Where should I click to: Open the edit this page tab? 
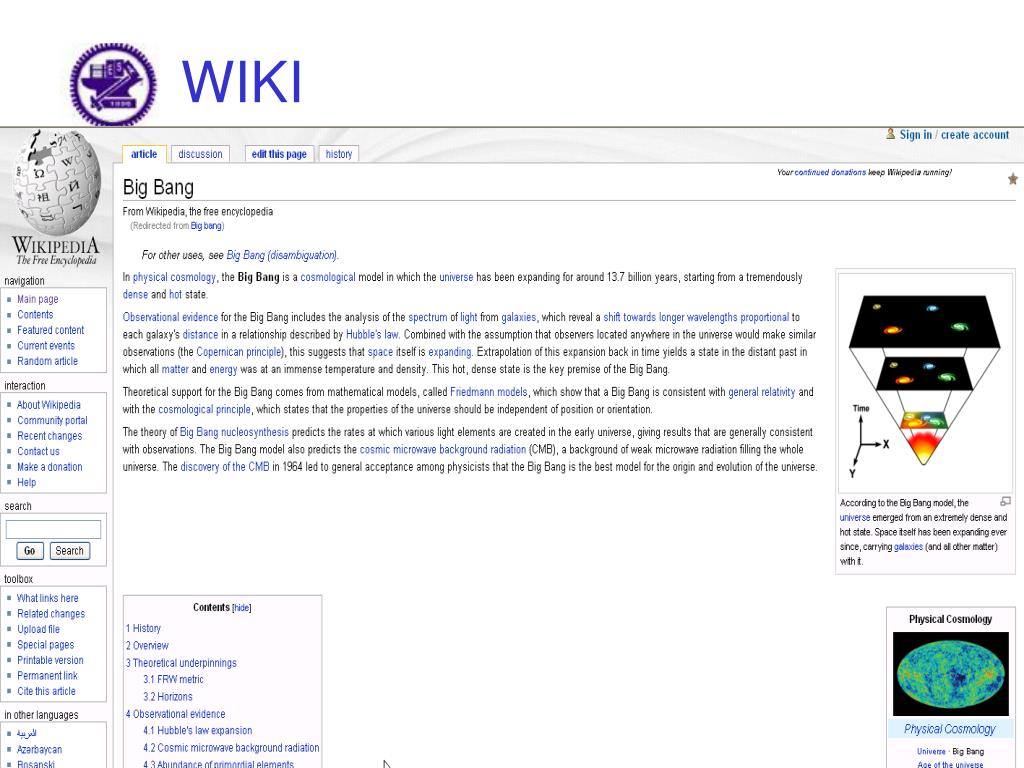click(x=279, y=154)
